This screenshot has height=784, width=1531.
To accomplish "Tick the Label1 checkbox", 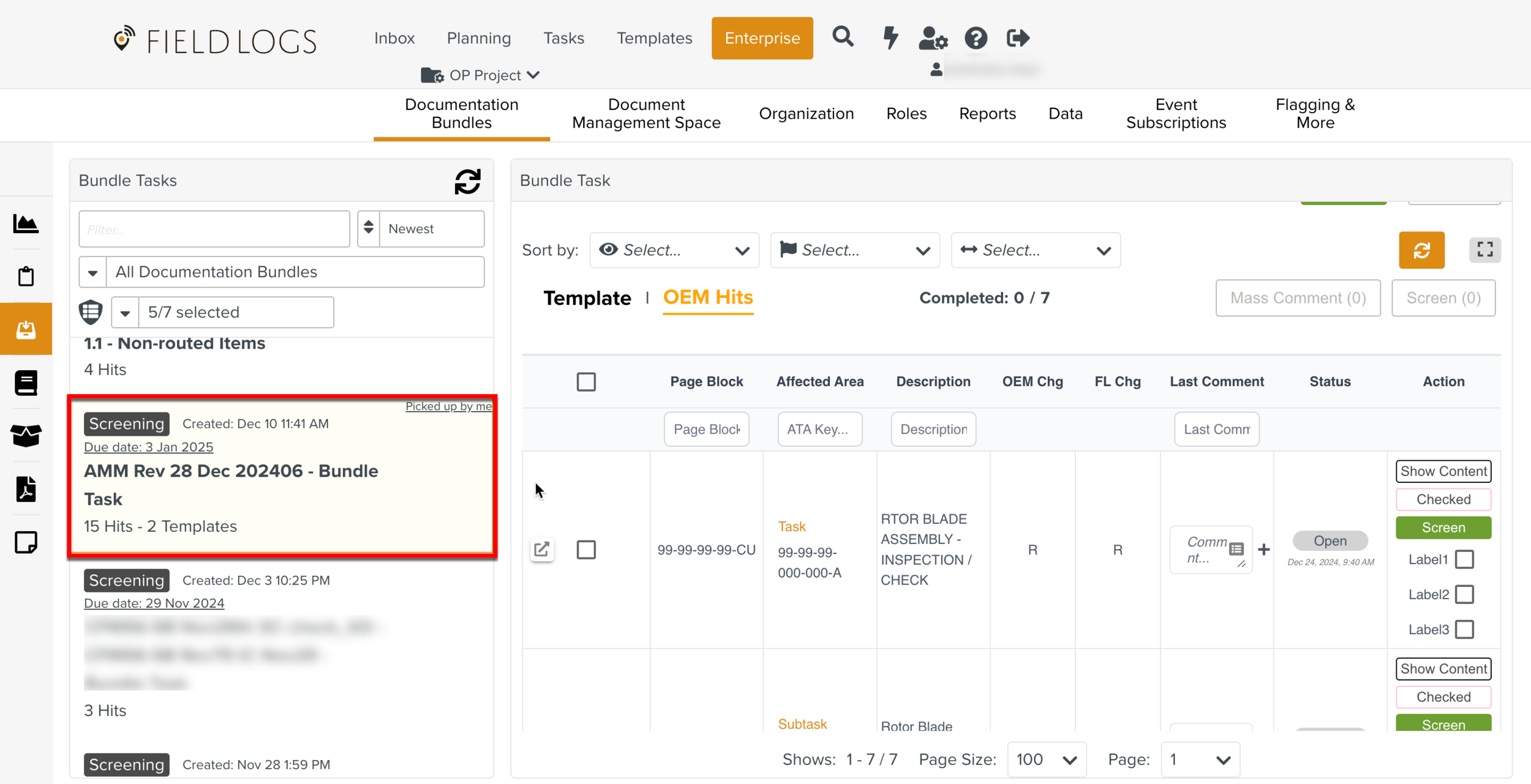I will [1464, 559].
